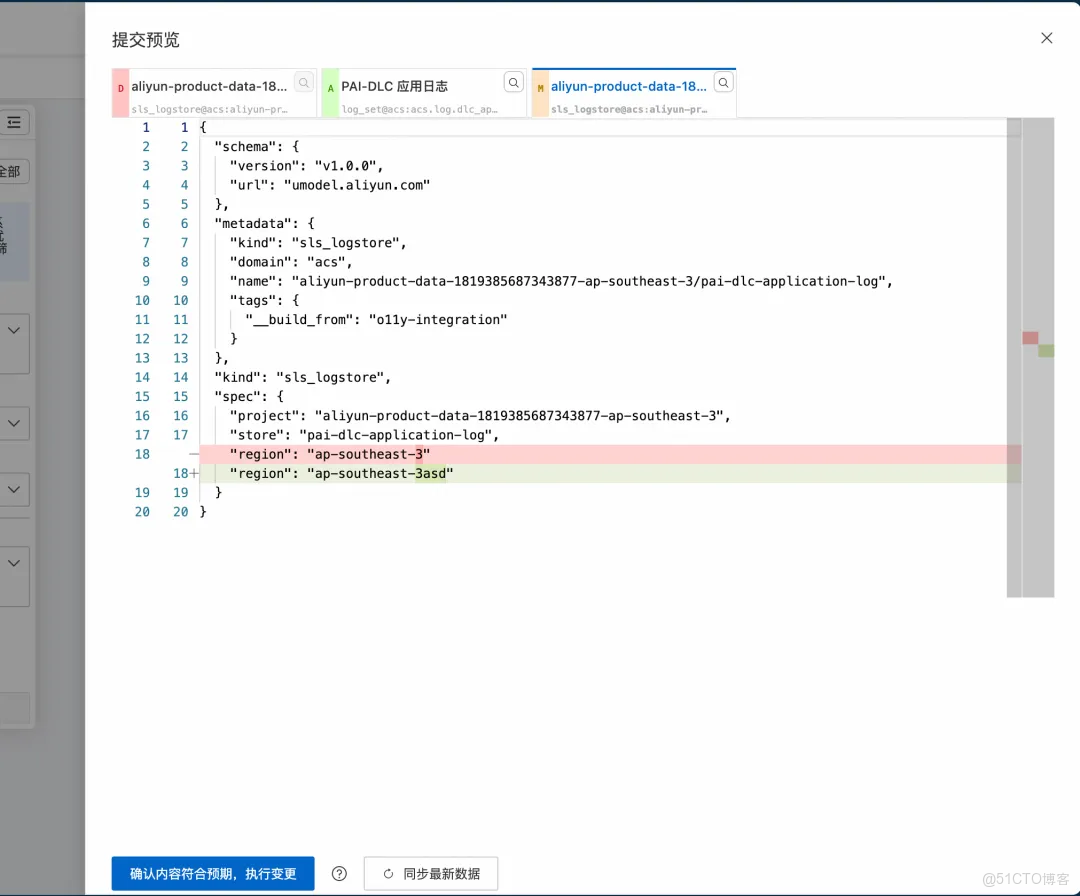Screen dimensions: 1080x896
Task: Select the highlighted filter item in the left sidebar
Action: coord(14,240)
